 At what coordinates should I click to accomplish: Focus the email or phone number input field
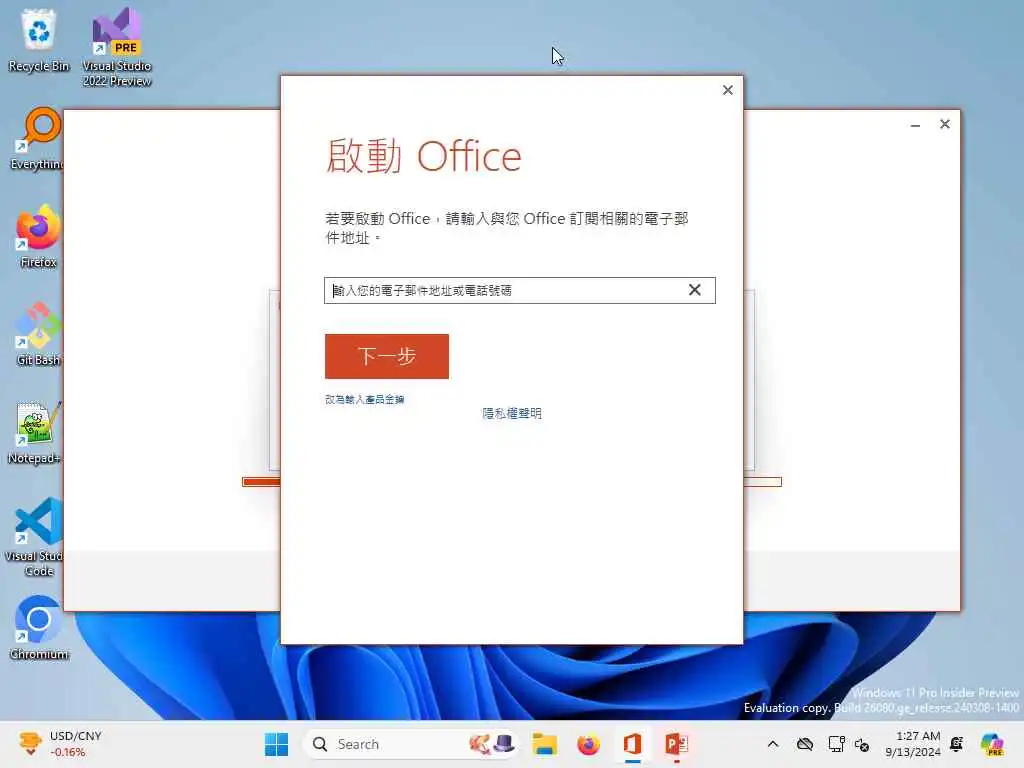coord(519,291)
